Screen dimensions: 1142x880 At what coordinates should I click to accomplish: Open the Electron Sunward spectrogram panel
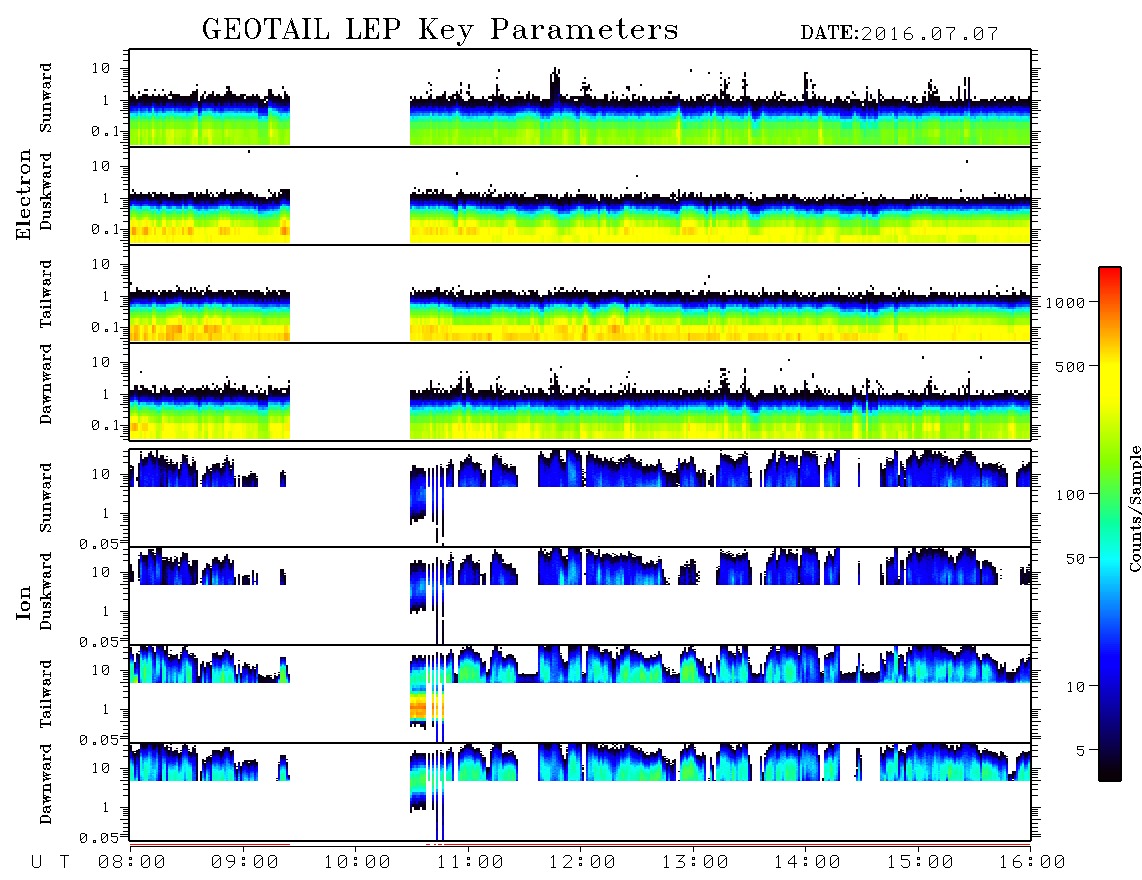[580, 98]
